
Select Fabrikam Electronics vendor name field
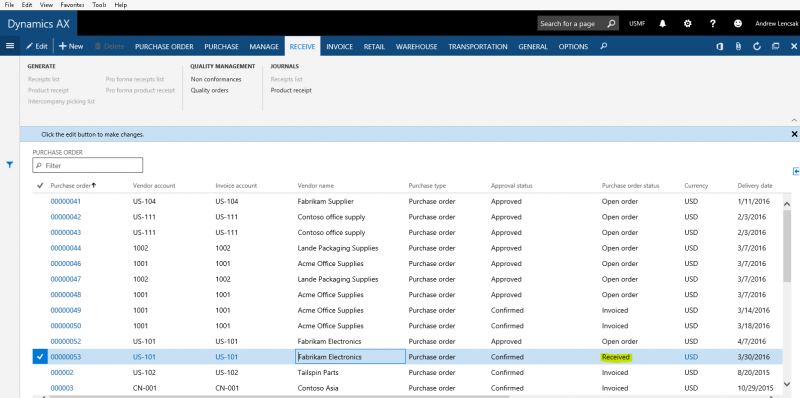(351, 357)
